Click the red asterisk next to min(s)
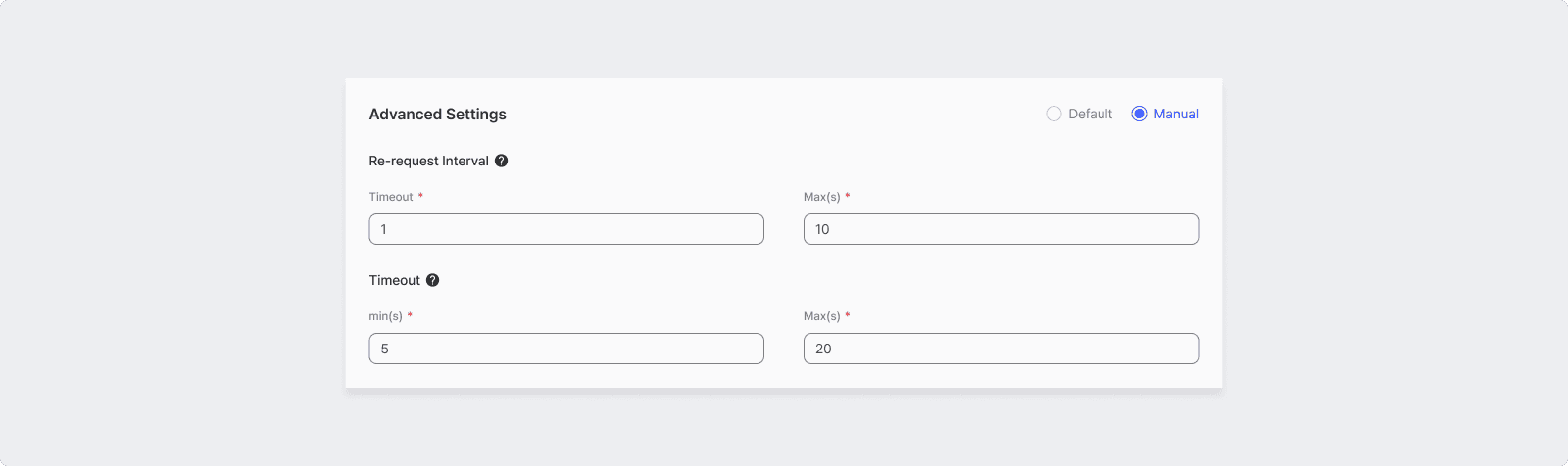1568x466 pixels. [410, 315]
